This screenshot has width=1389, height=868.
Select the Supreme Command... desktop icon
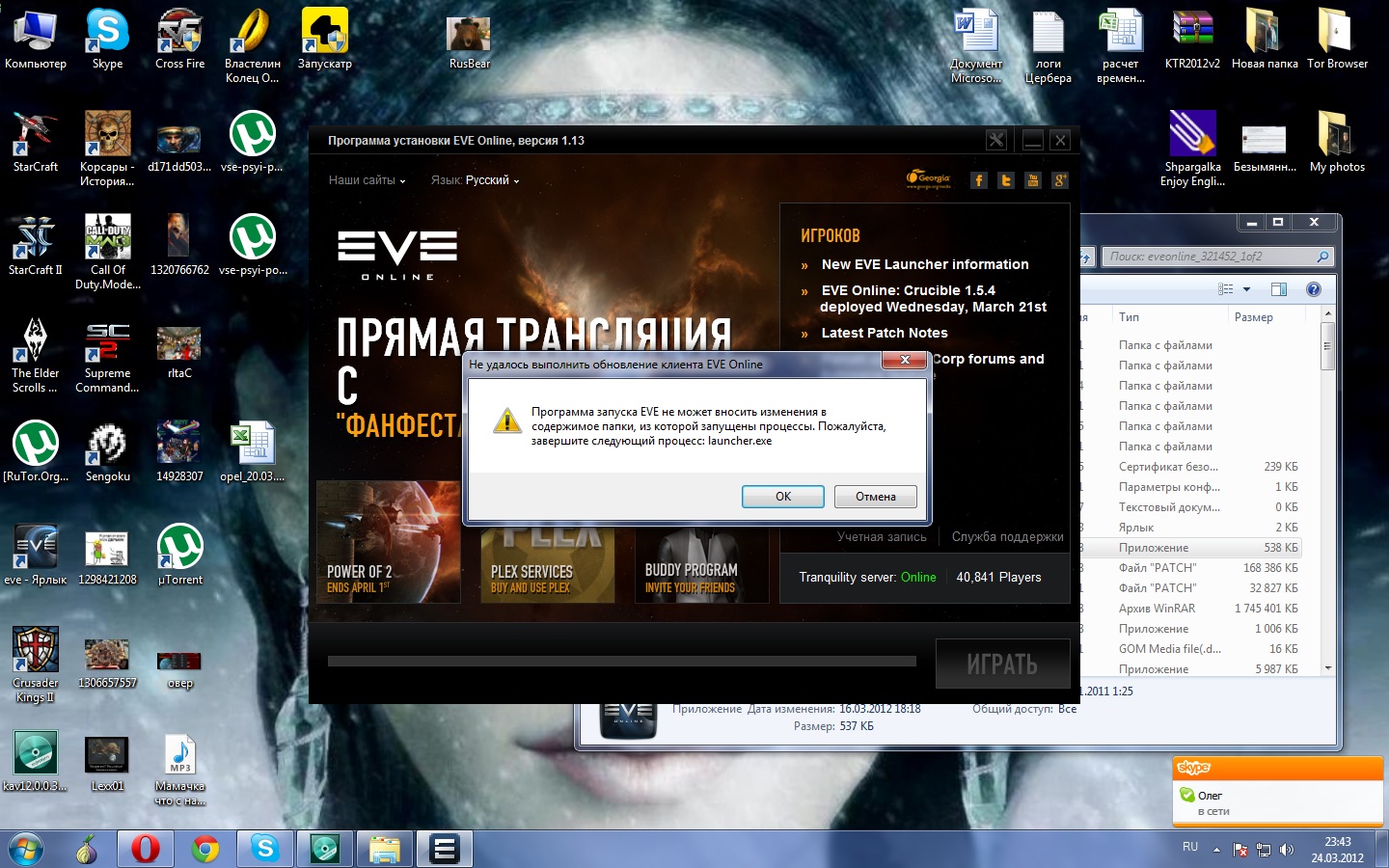pos(107,356)
